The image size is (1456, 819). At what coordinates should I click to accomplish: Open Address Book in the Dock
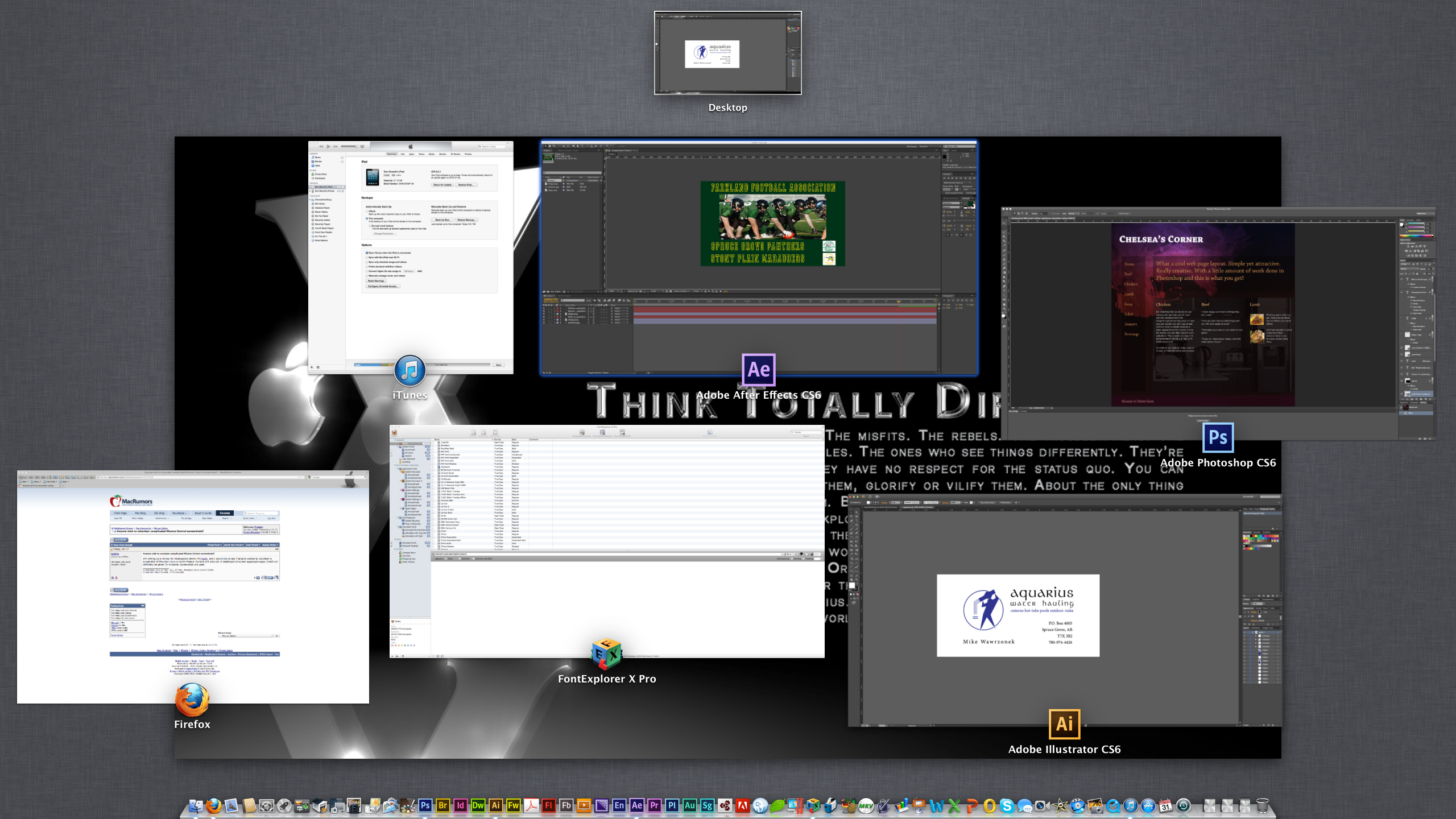coord(249,805)
